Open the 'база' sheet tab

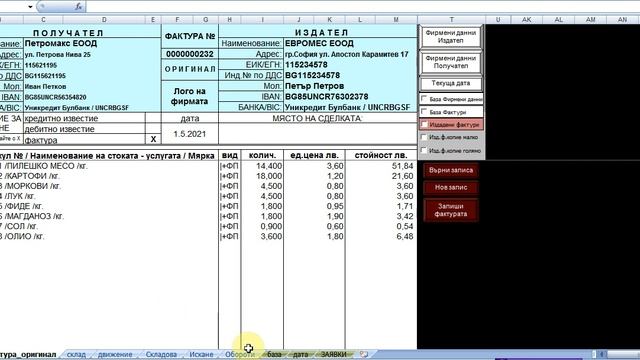tap(274, 354)
